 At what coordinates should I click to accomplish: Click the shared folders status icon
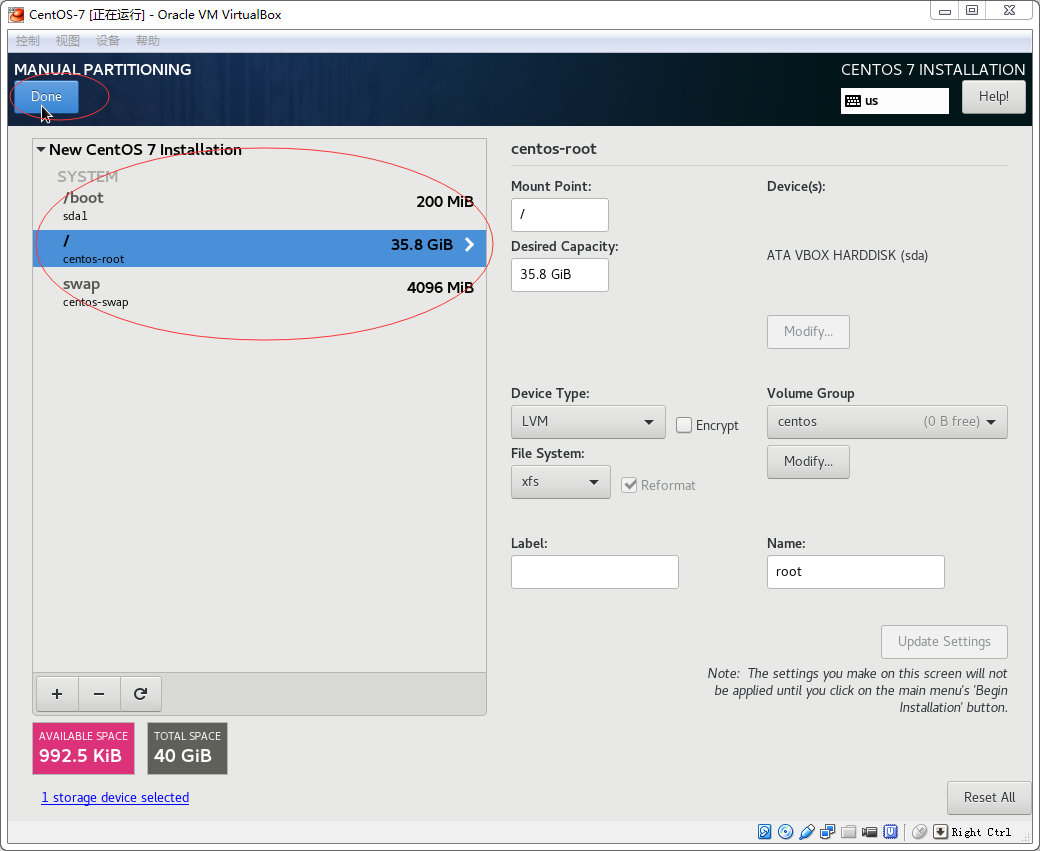pos(848,831)
